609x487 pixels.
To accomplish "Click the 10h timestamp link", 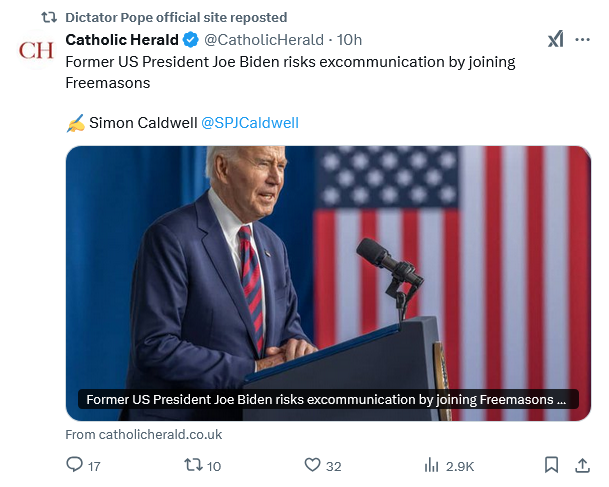I will click(350, 40).
